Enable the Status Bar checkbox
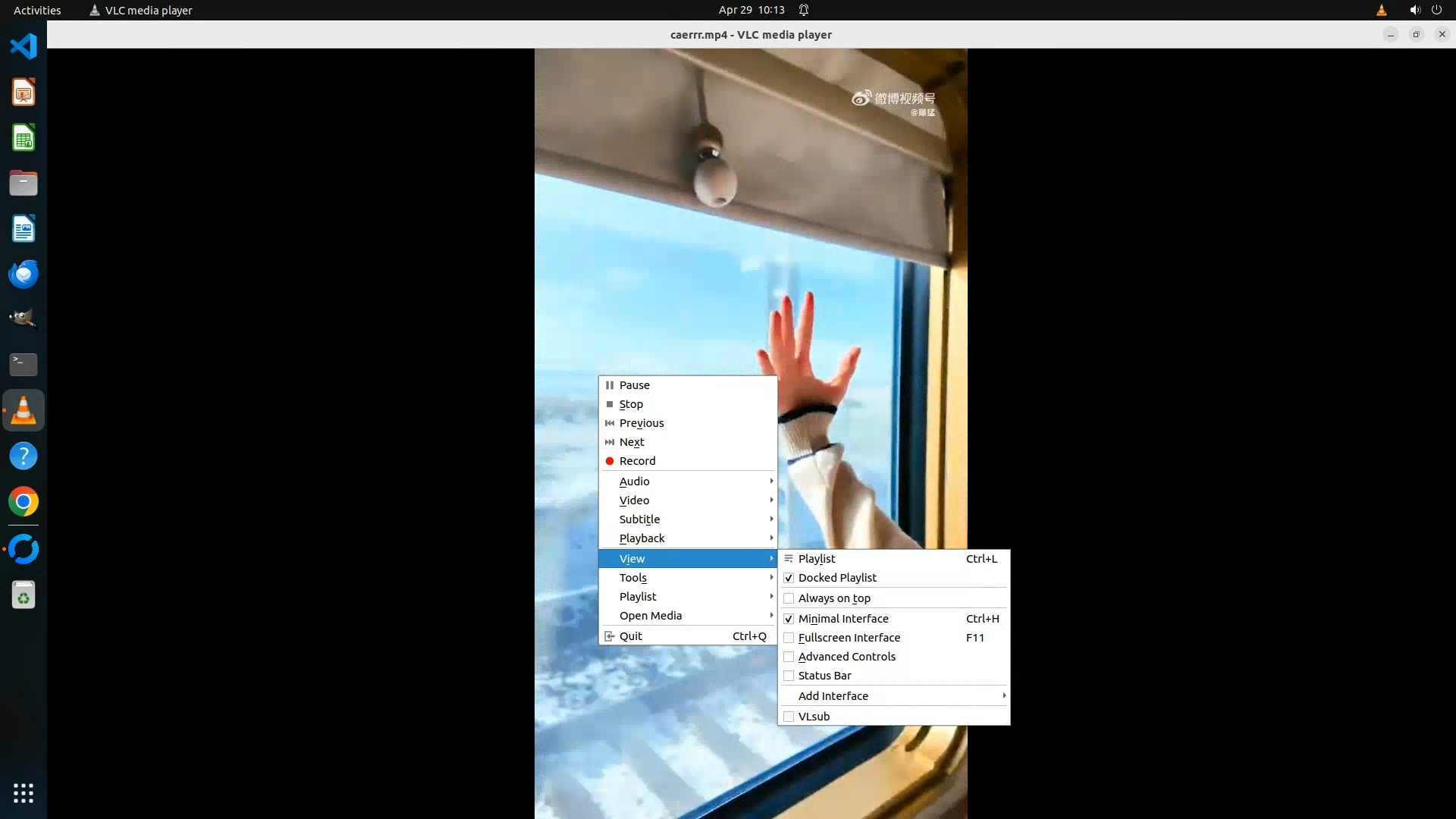This screenshot has height=819, width=1456. [x=789, y=676]
